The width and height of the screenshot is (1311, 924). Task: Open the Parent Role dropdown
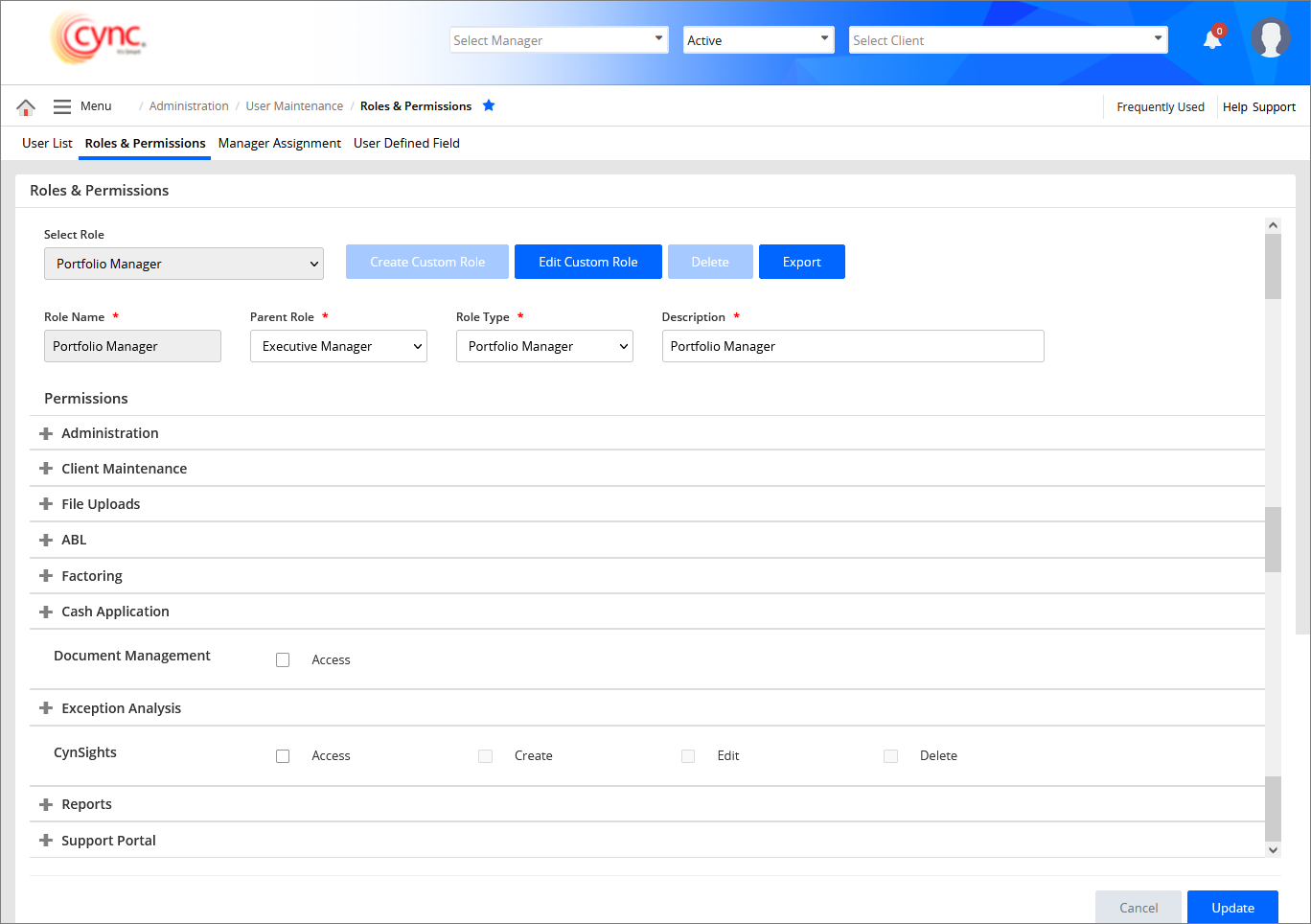(338, 346)
